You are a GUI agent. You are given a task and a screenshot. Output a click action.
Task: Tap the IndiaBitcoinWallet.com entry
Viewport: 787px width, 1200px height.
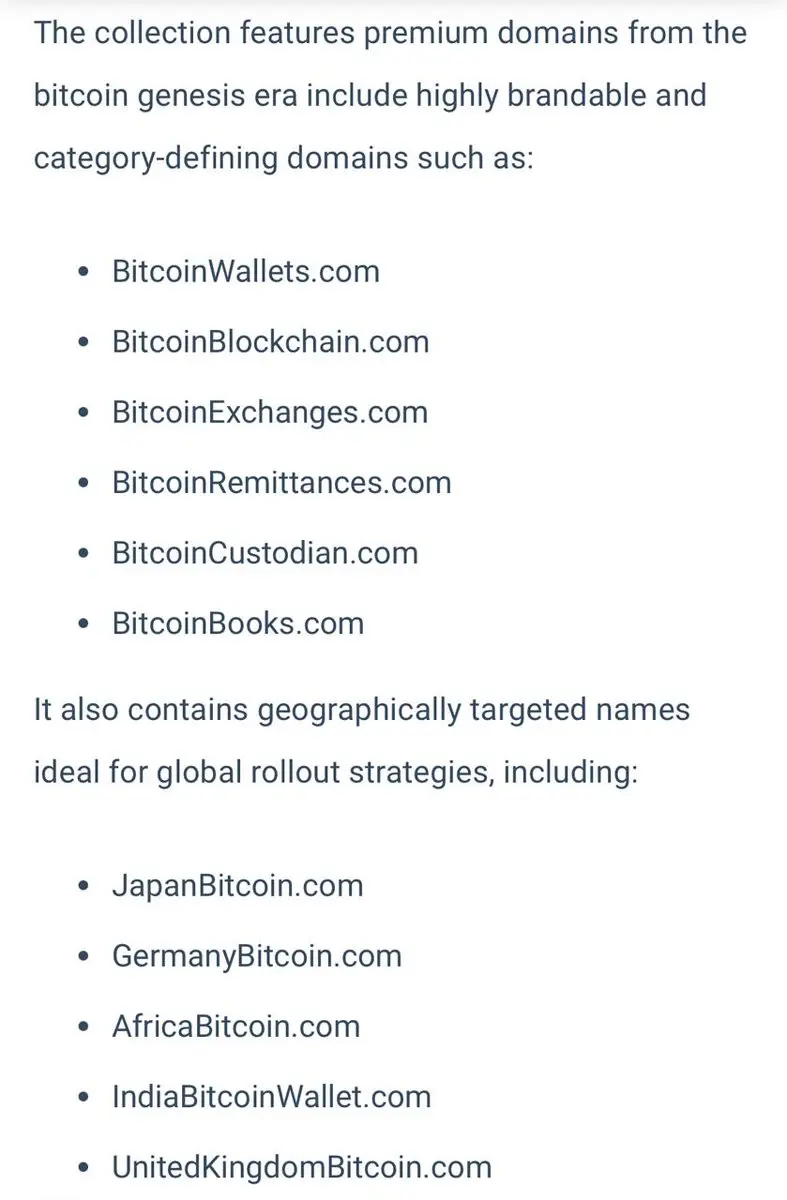pos(272,1097)
